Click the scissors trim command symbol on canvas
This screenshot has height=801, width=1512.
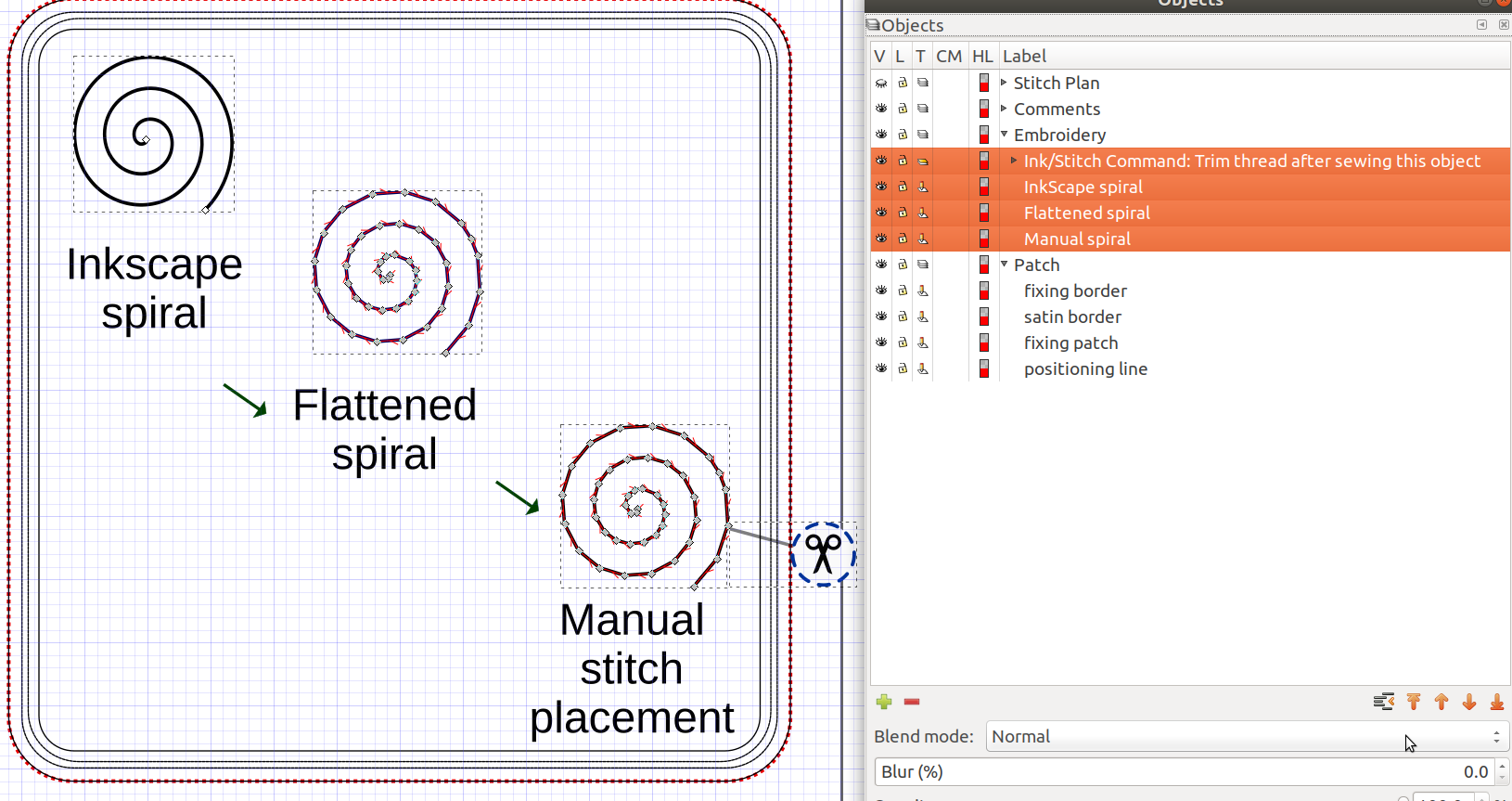(x=823, y=554)
